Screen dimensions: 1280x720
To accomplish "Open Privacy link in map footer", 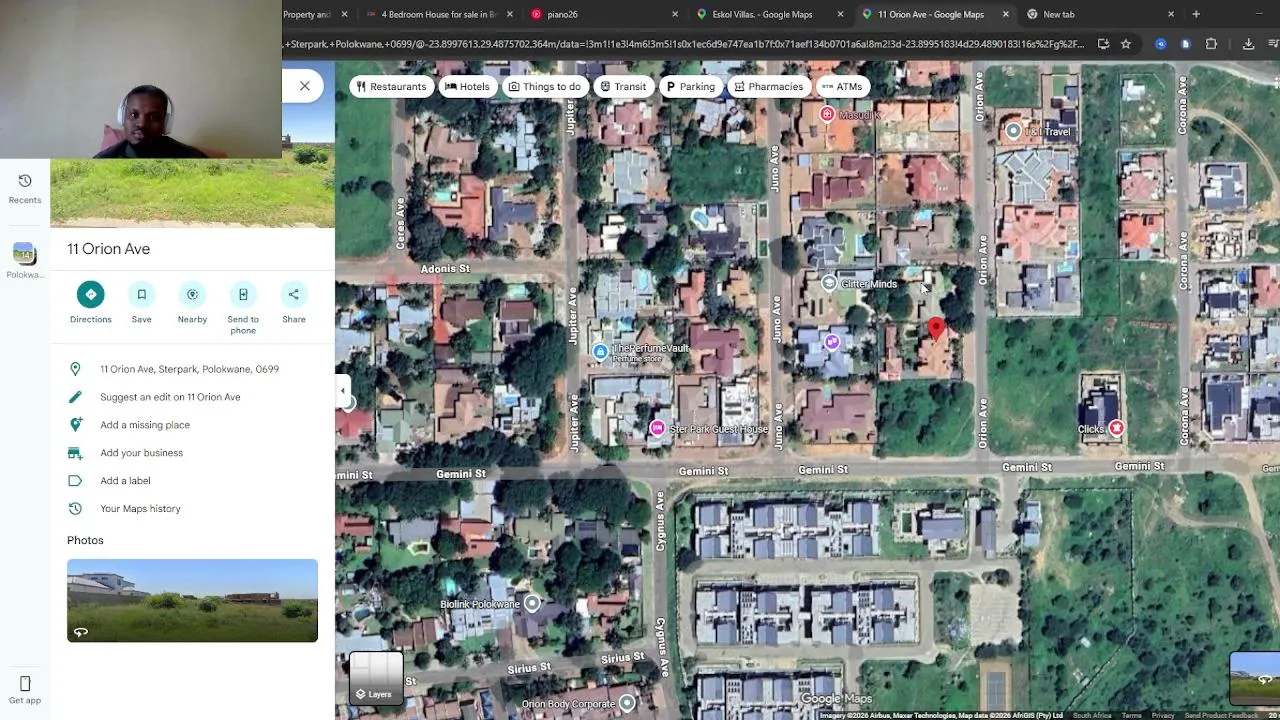I will [x=1162, y=715].
